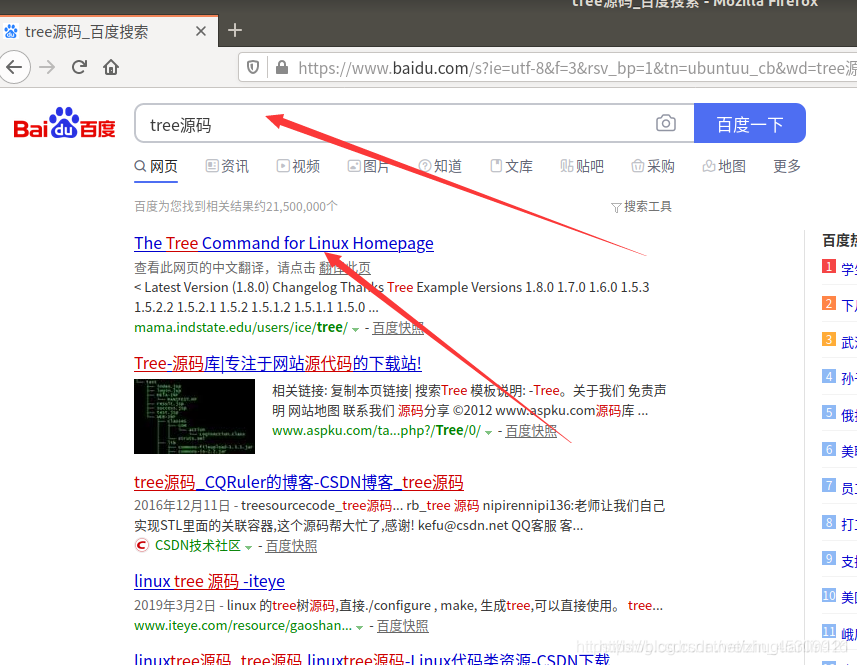
Task: Open the 更多 menu item
Action: point(786,166)
